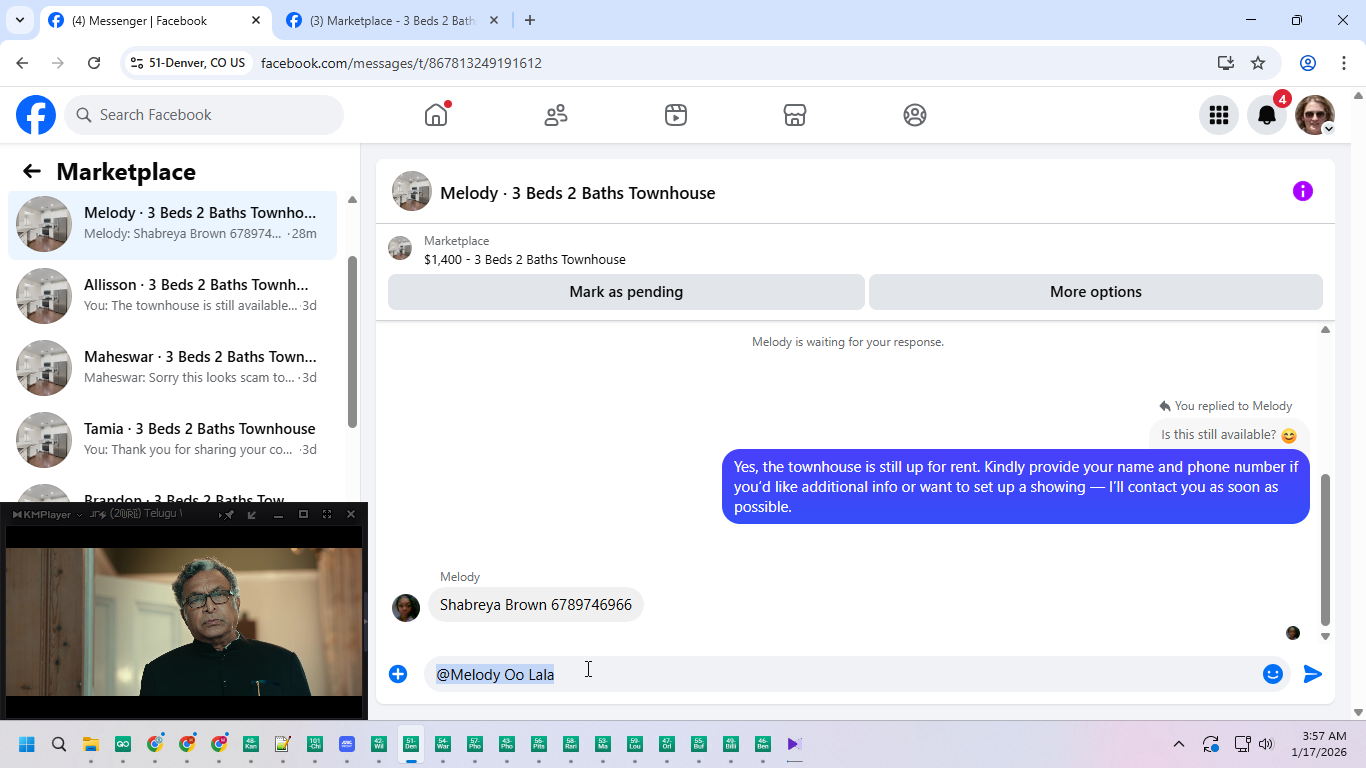Open File Explorer from the taskbar
The image size is (1366, 768).
coord(91,744)
